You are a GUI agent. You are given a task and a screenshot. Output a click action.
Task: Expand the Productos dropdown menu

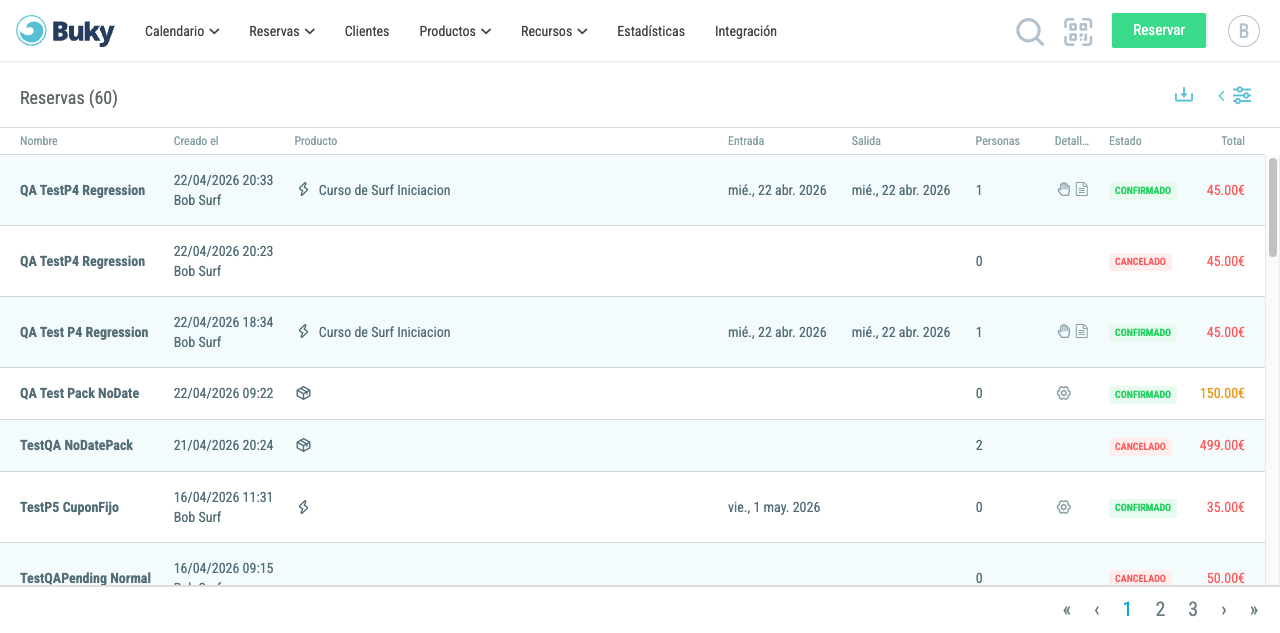pos(455,31)
